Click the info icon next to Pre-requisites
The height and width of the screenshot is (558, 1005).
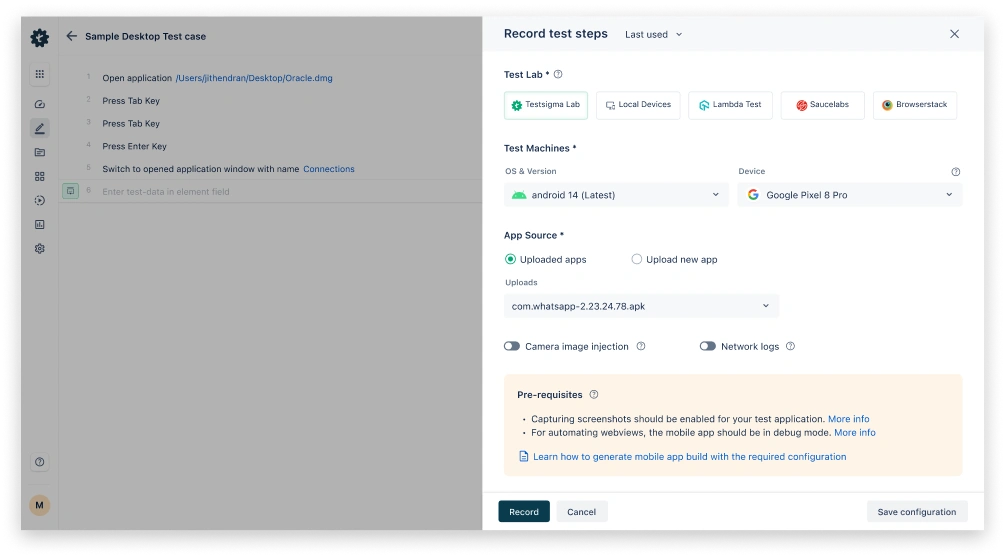coord(594,395)
